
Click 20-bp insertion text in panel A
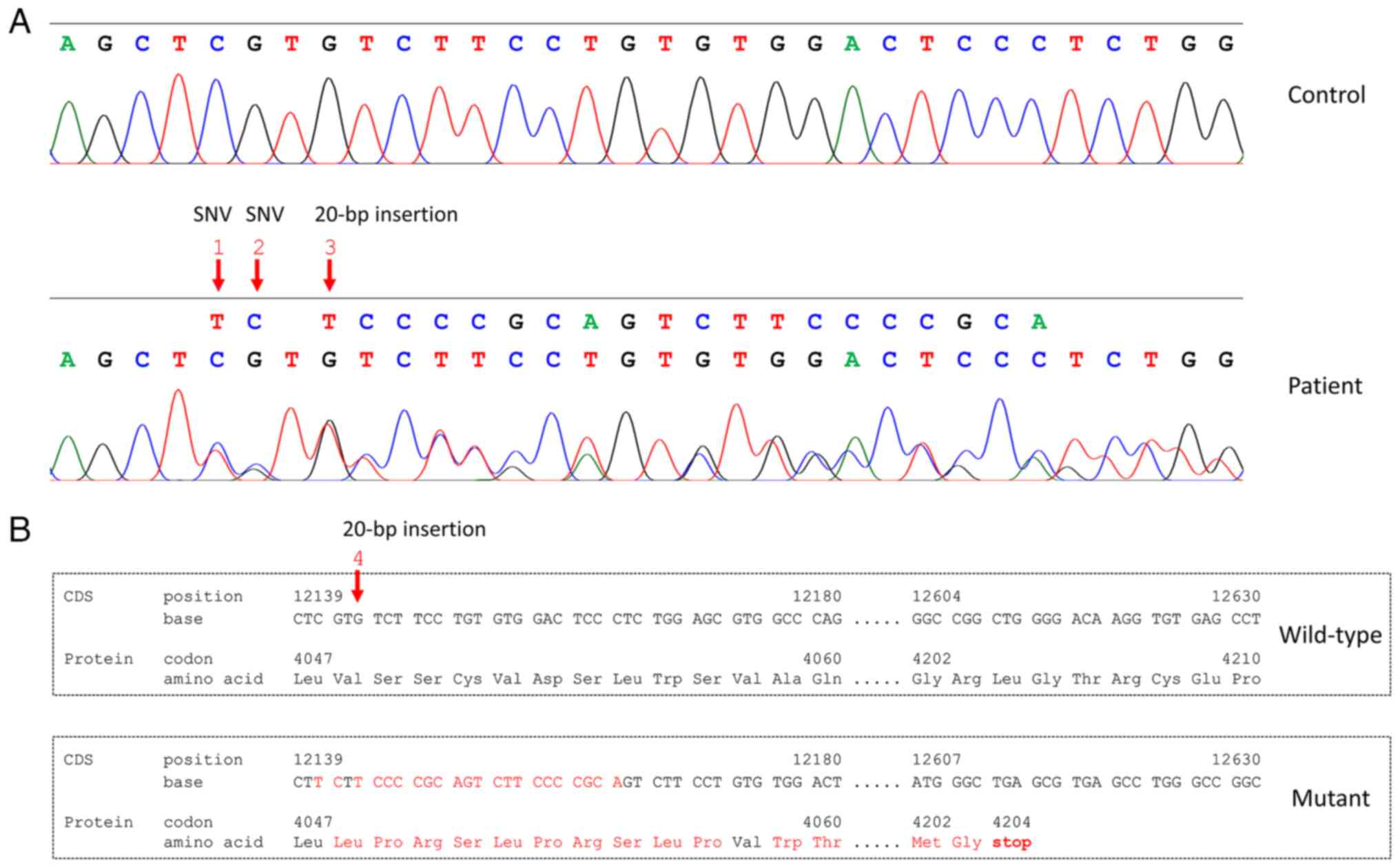386,214
